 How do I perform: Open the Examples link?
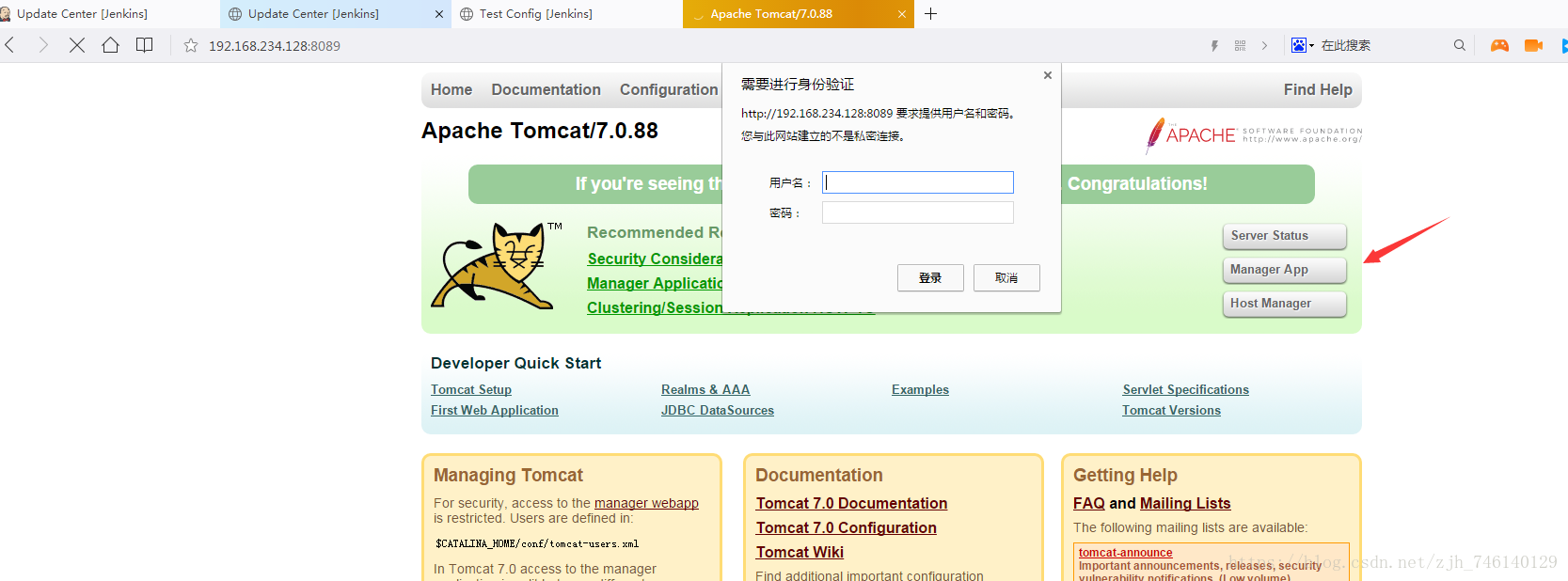click(920, 389)
